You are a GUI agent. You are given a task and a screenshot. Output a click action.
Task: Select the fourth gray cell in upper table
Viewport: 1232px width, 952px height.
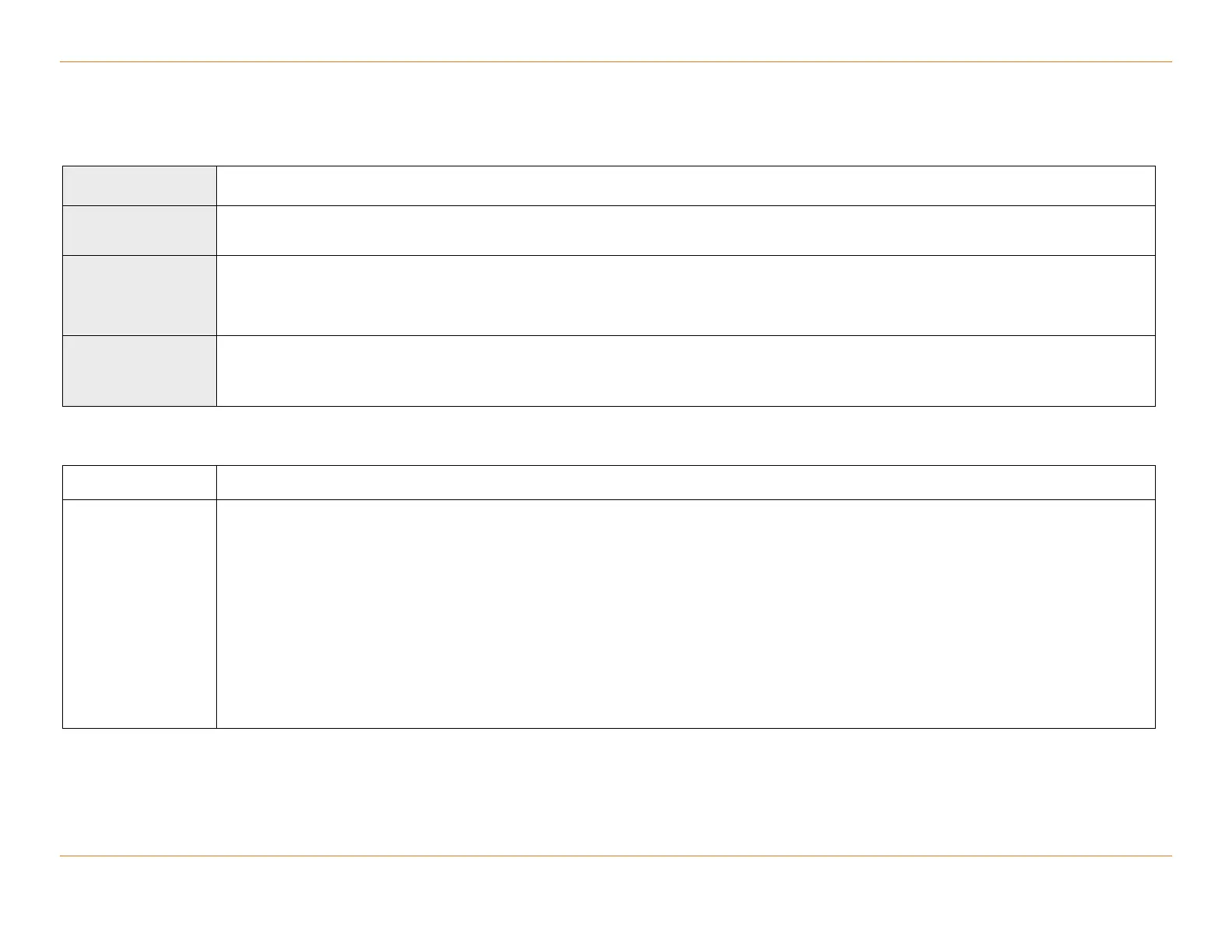(139, 371)
